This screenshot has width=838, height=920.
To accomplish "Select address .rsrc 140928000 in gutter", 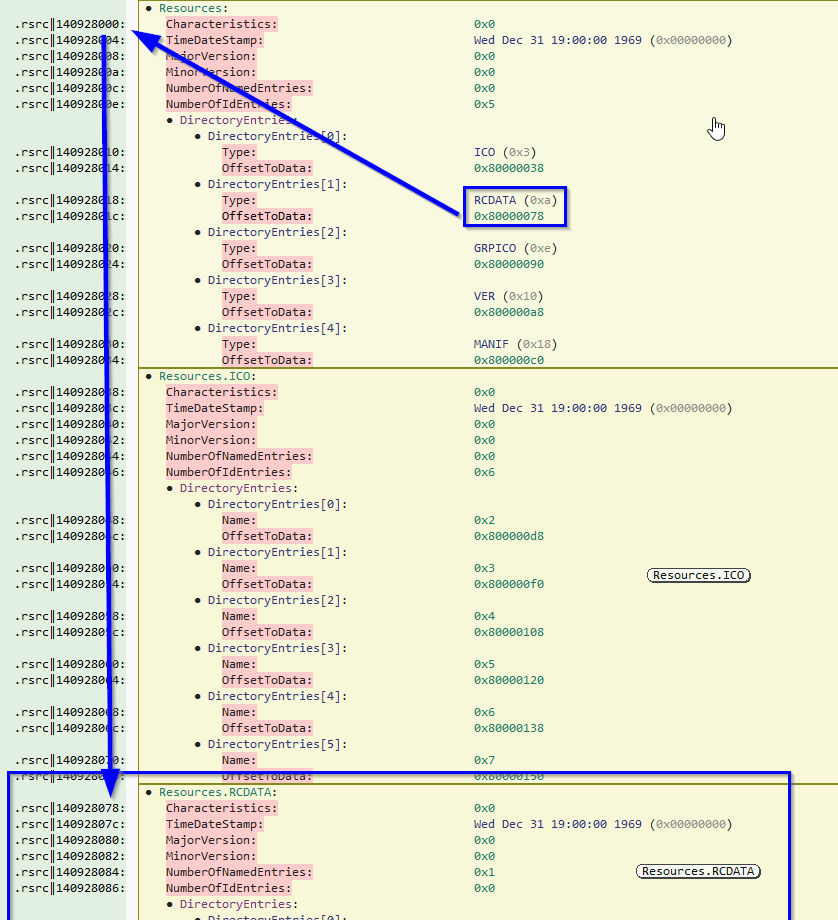I will tap(70, 24).
